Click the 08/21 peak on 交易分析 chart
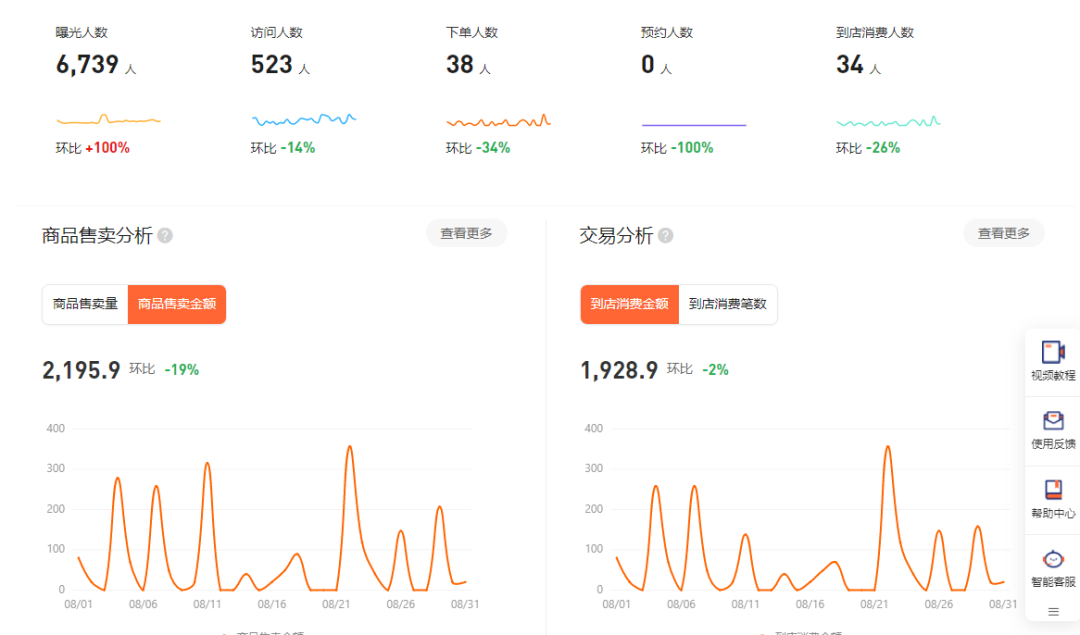Screen dimensions: 1080x635 pyautogui.click(x=887, y=447)
